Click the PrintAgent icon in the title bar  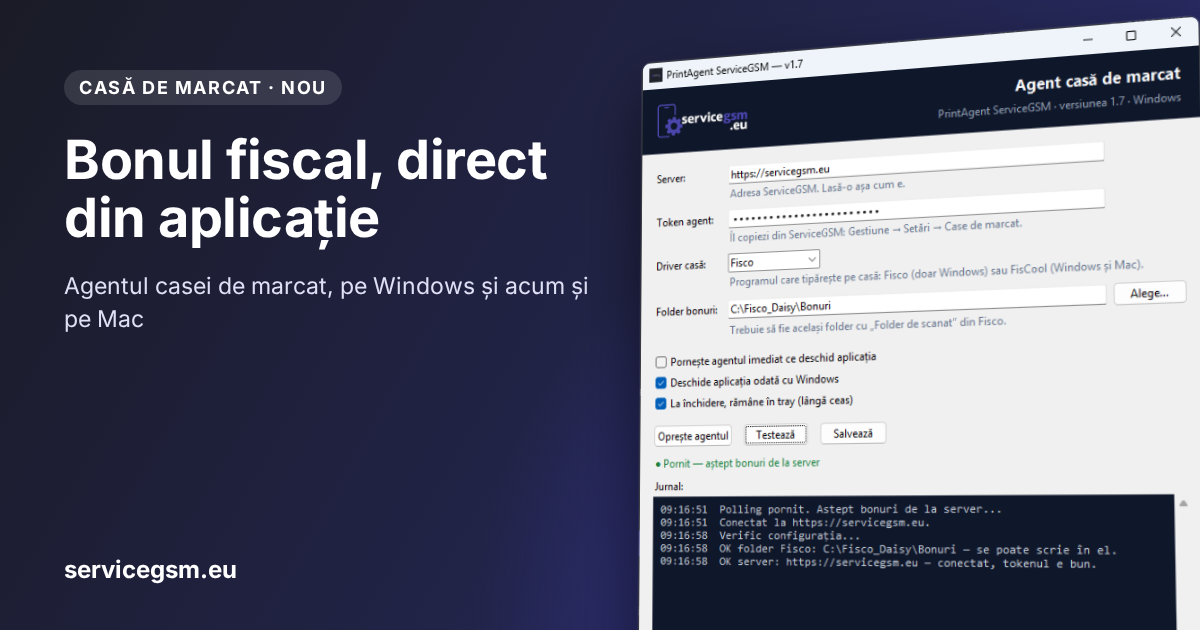pyautogui.click(x=655, y=75)
